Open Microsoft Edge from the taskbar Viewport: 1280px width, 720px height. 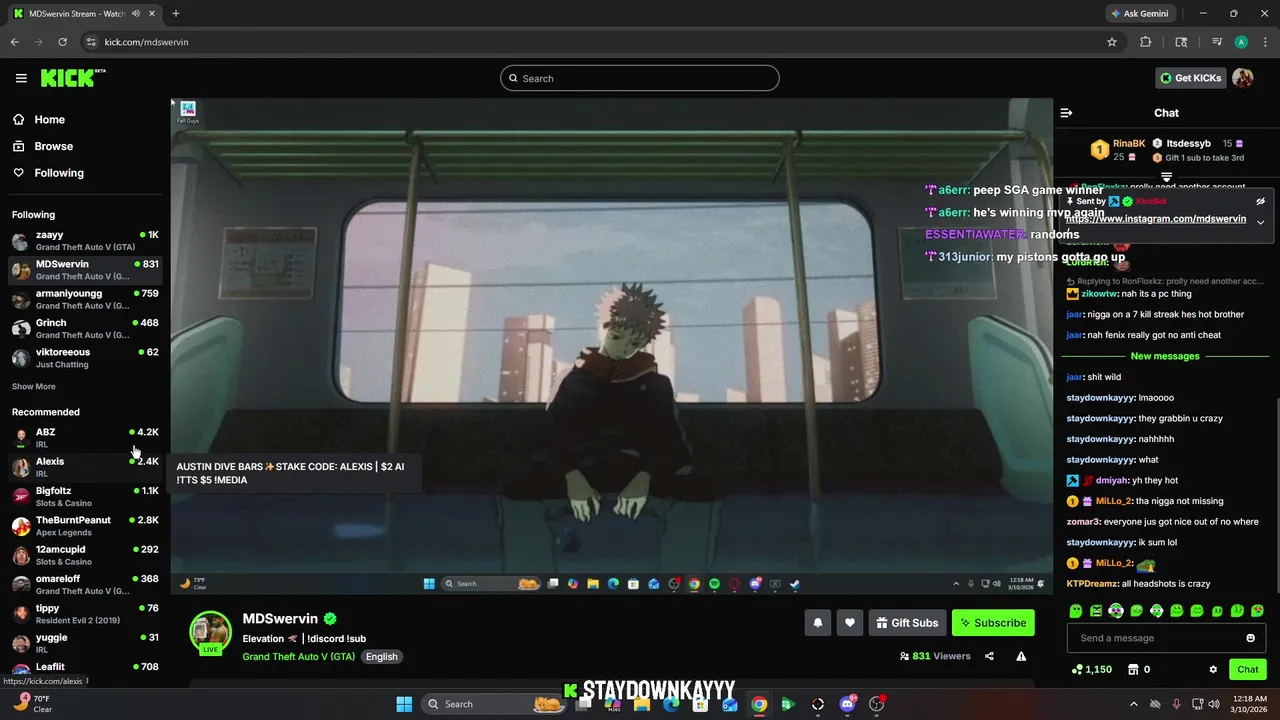click(x=671, y=704)
